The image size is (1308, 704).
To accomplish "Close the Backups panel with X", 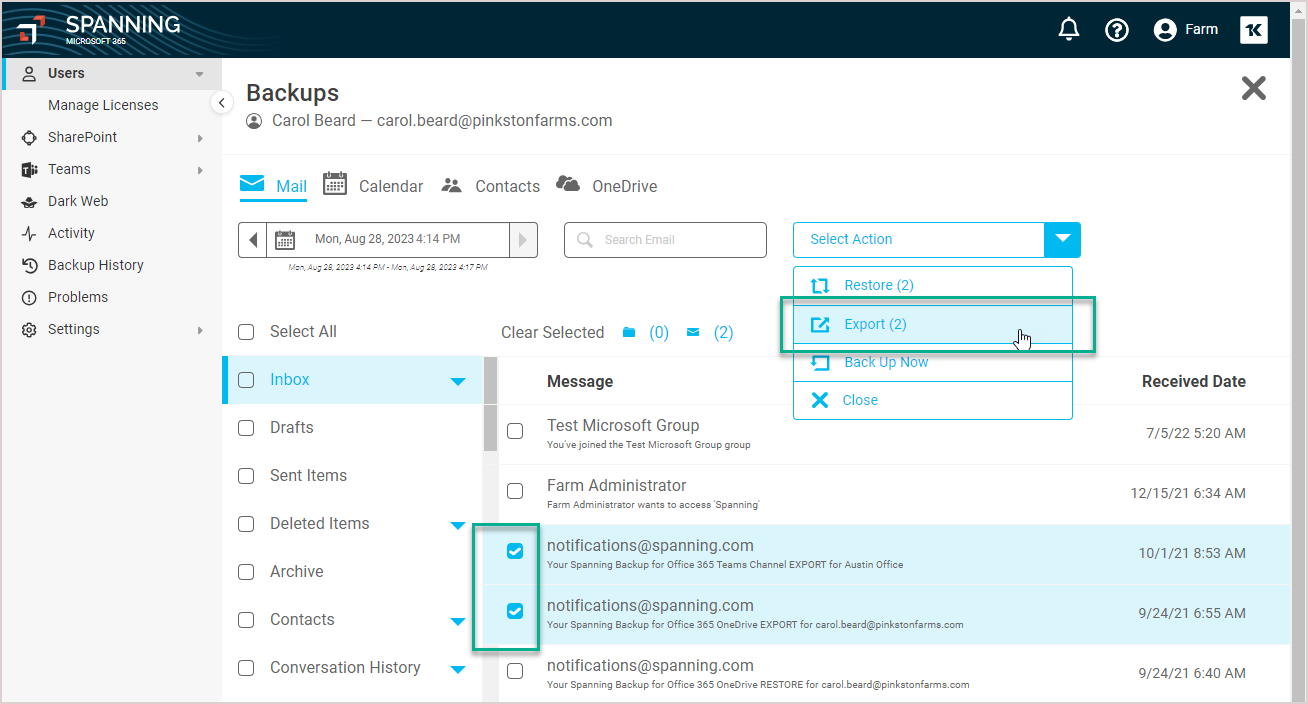I will [1253, 89].
